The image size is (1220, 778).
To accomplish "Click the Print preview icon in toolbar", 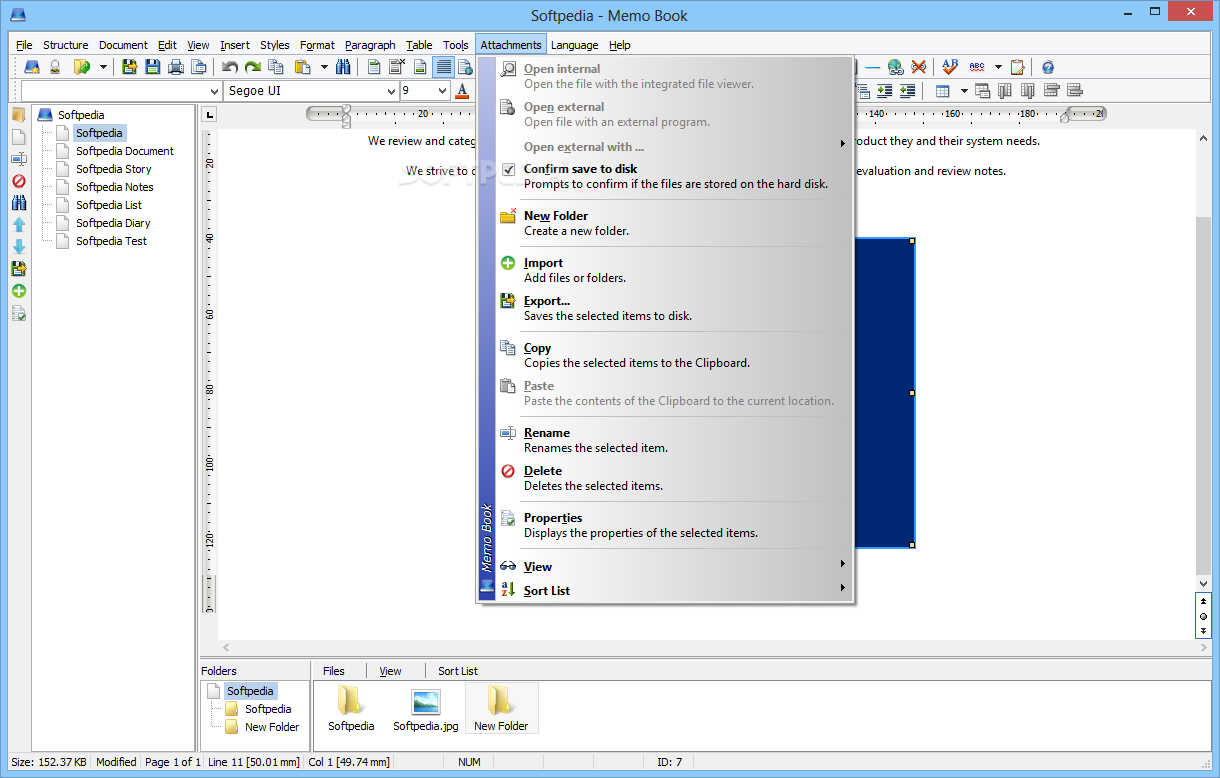I will point(199,67).
